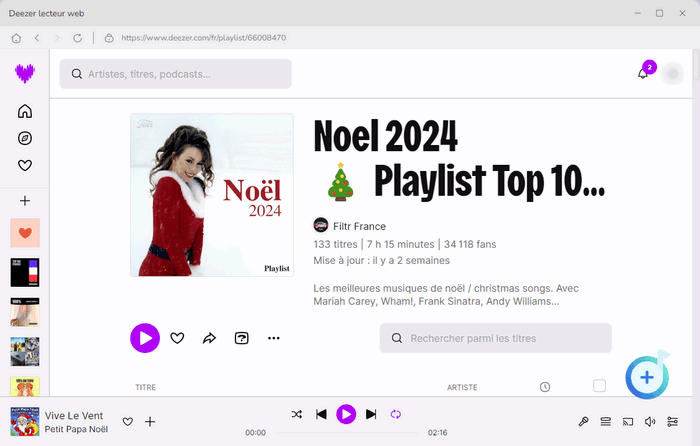Open the playlist more options menu
Screen dimensions: 700x446
[274, 338]
